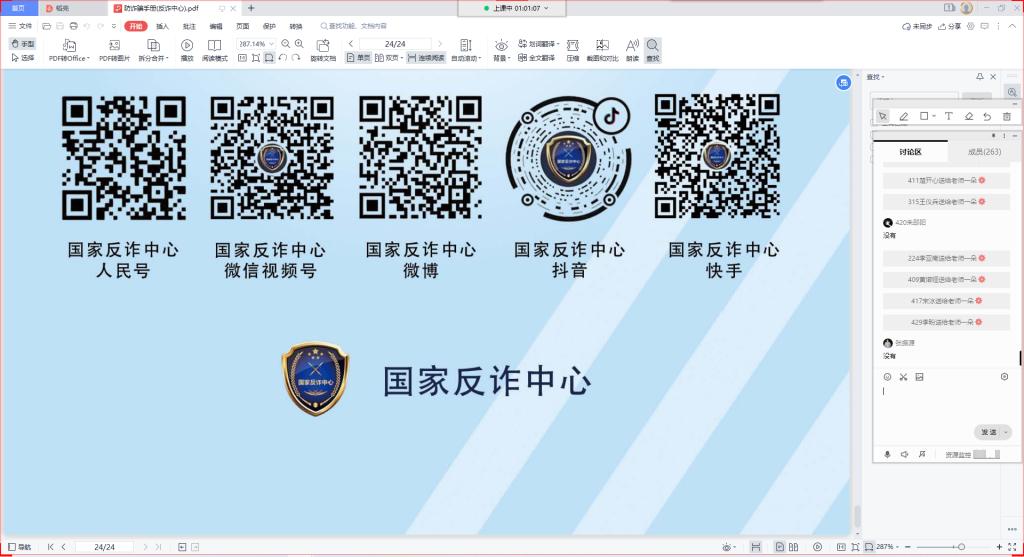Enable 双页 two-page view
Image resolution: width=1024 pixels, height=557 pixels.
(x=389, y=58)
